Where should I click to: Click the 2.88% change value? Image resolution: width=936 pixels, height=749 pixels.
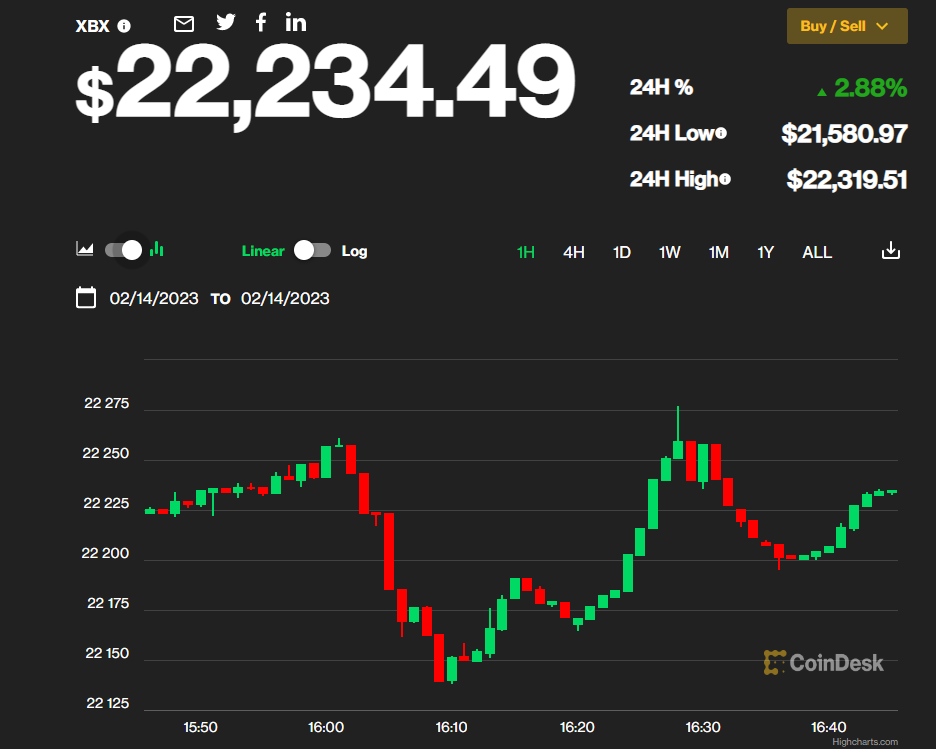point(870,88)
